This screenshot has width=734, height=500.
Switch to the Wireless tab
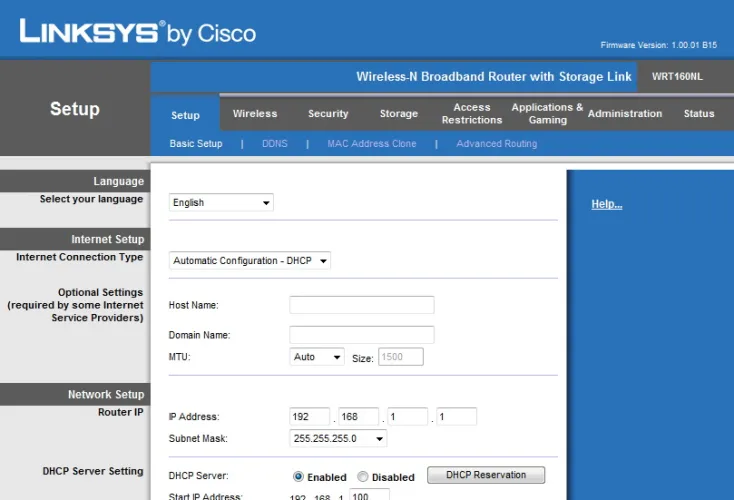coord(255,114)
